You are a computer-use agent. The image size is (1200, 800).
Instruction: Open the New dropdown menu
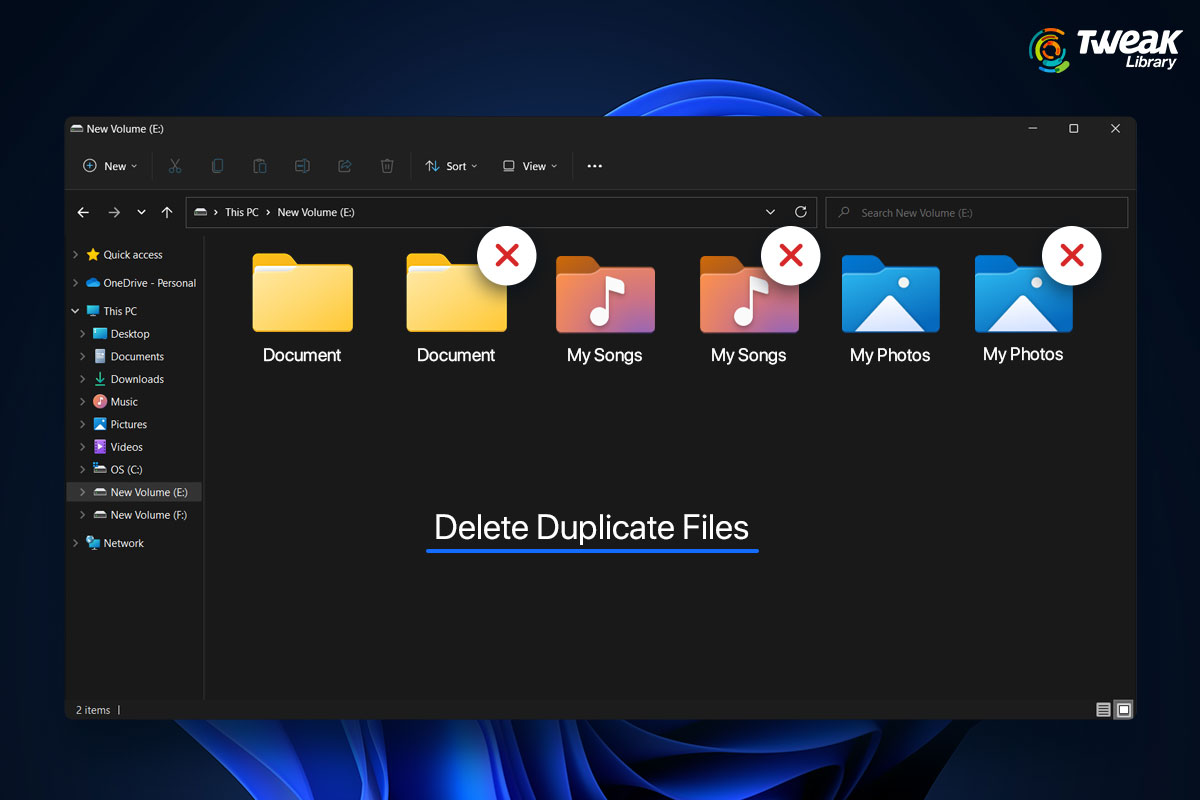click(110, 166)
